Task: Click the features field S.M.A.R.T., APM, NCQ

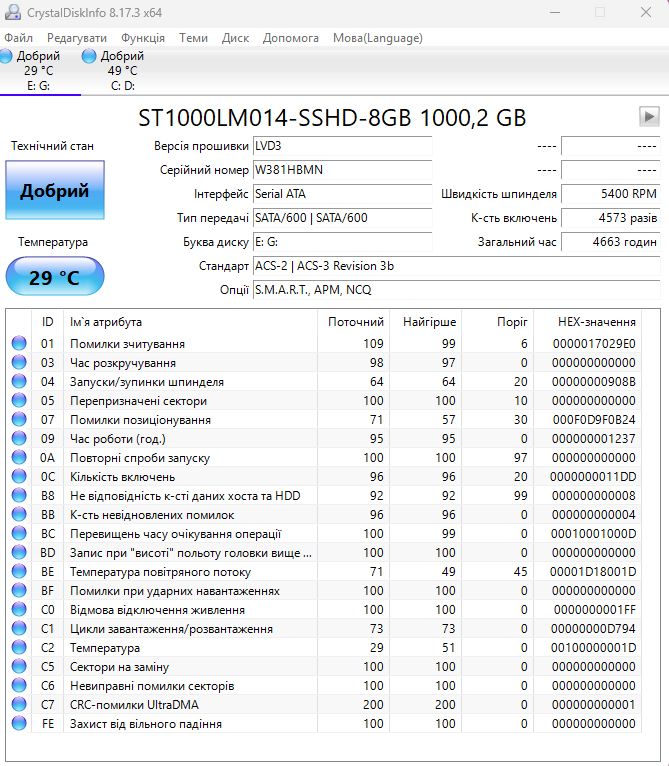Action: pyautogui.click(x=456, y=290)
